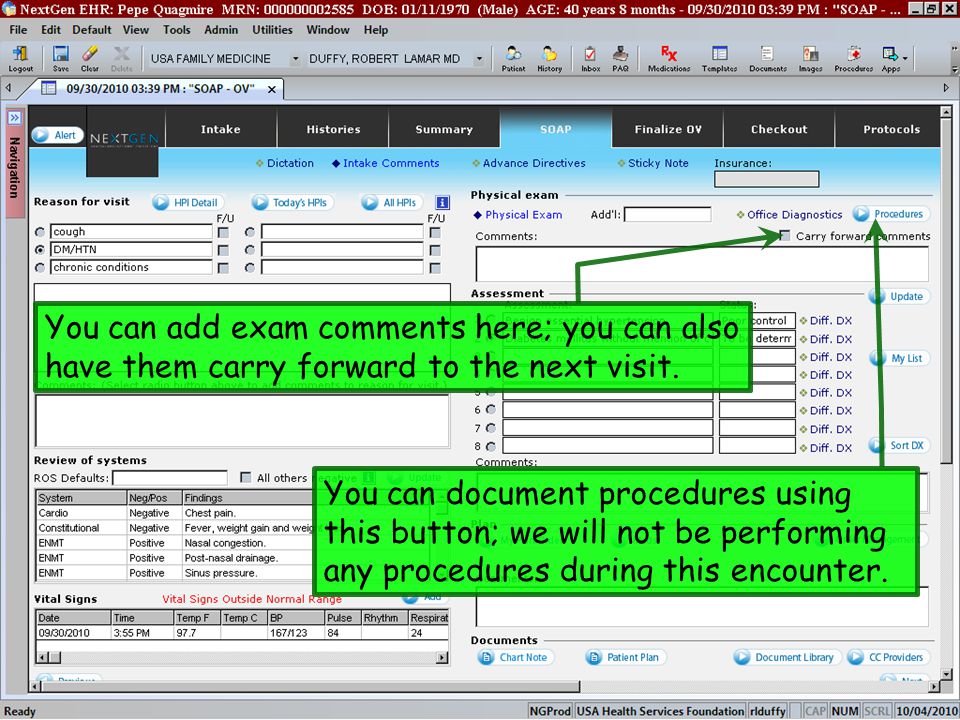This screenshot has height=720, width=960.
Task: Open the Patient toolbar icon
Action: tap(513, 59)
